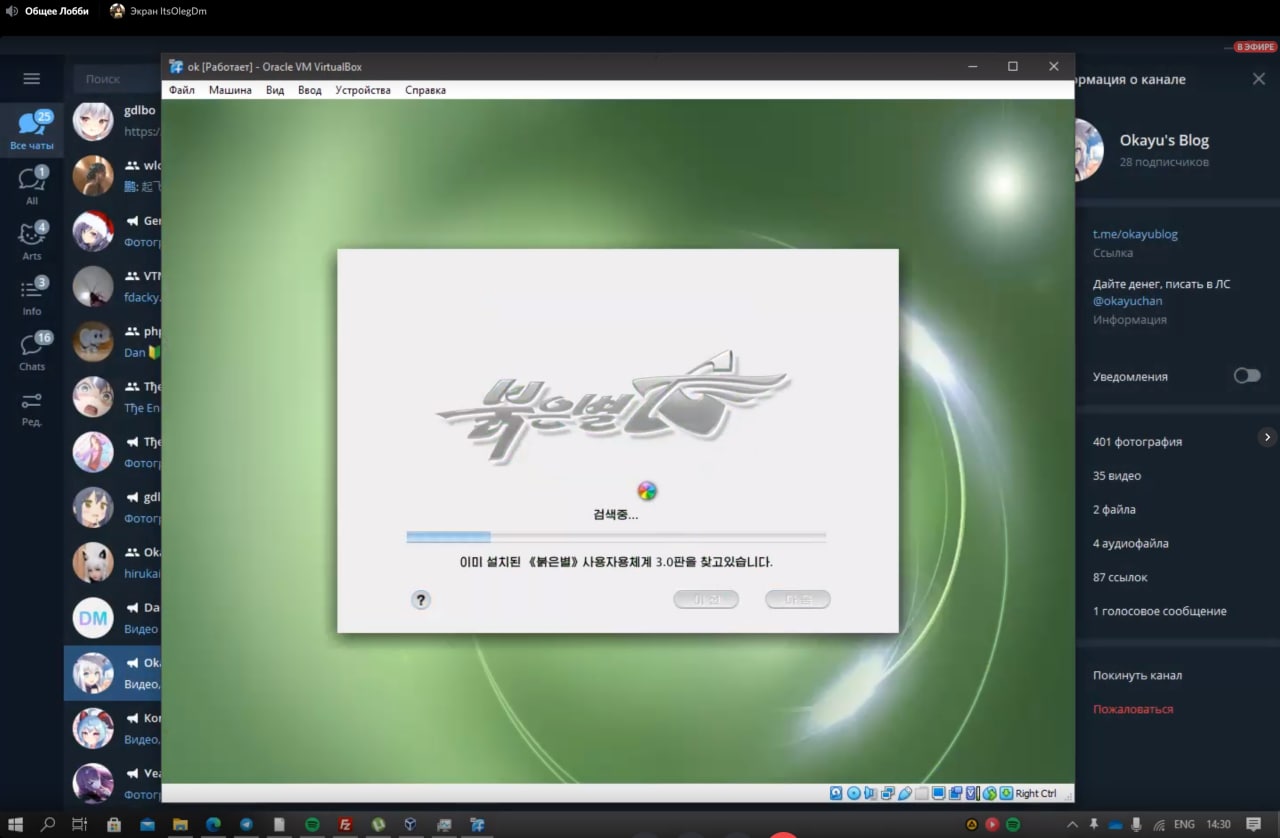
Task: Close the channel info panel
Action: (1258, 79)
